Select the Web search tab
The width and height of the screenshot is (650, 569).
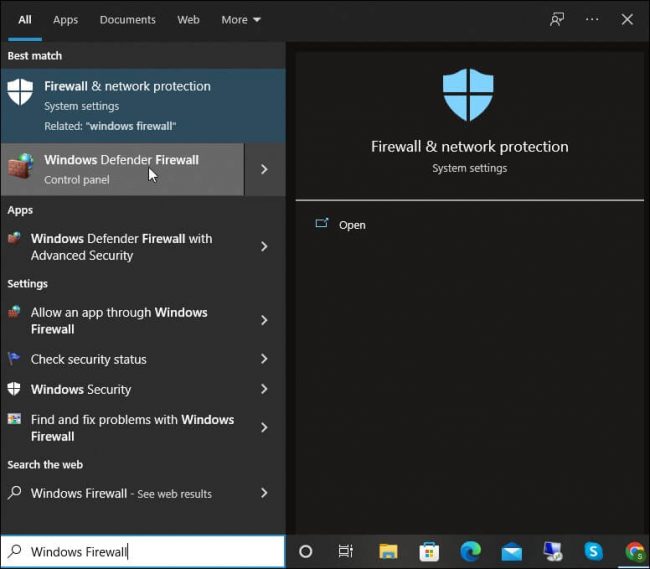pos(188,19)
